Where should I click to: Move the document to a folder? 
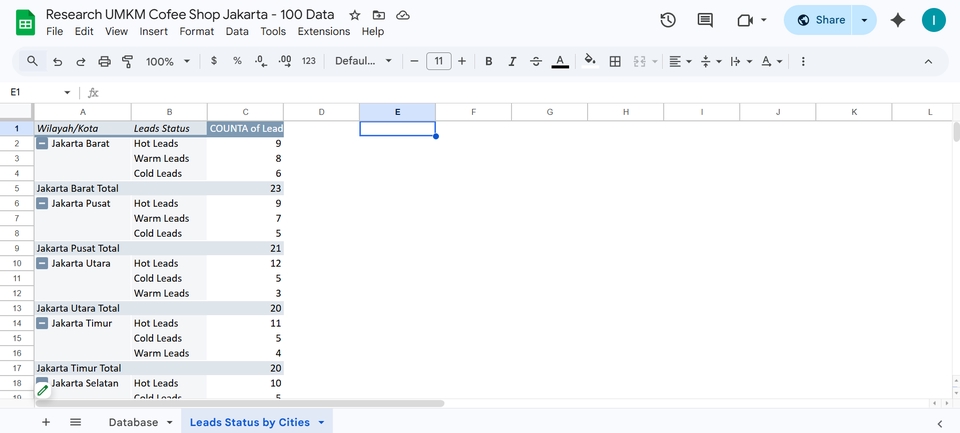pos(379,15)
